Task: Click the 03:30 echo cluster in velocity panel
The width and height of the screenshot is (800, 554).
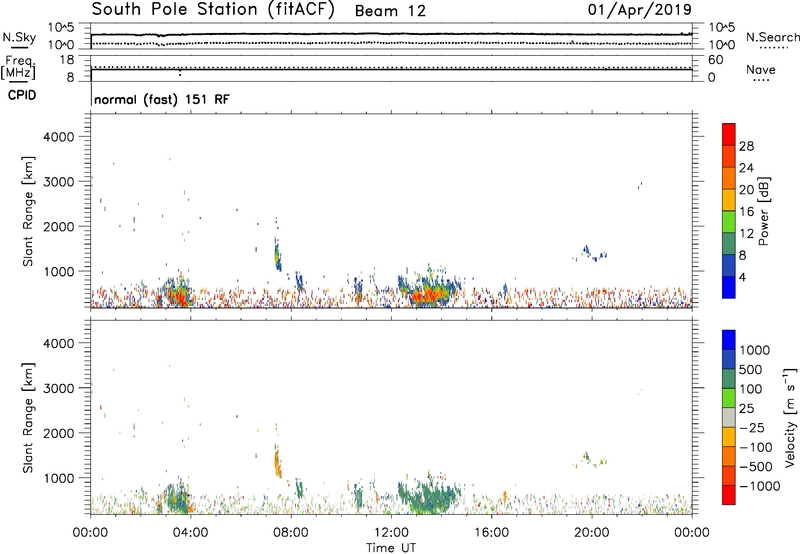Action: point(178,496)
